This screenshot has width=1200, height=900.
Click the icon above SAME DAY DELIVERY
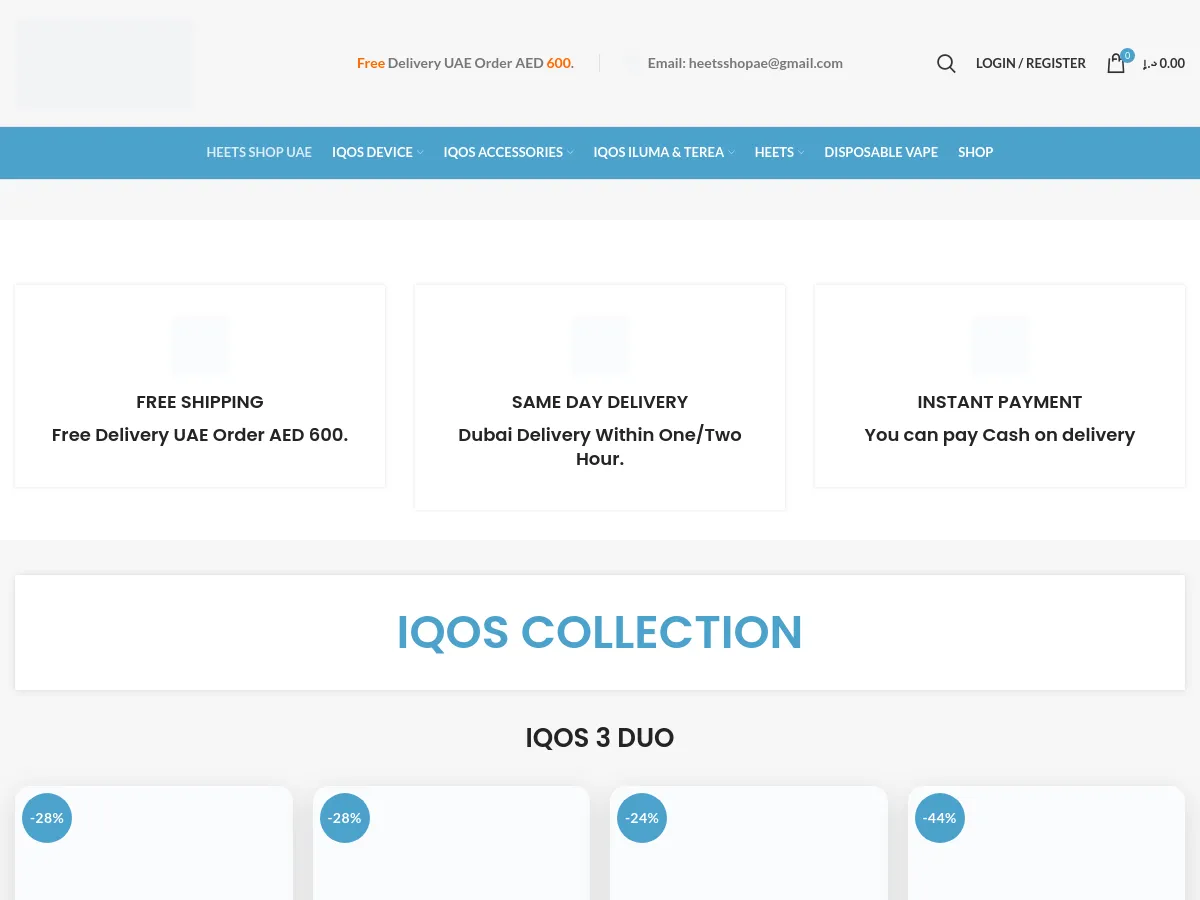[600, 345]
